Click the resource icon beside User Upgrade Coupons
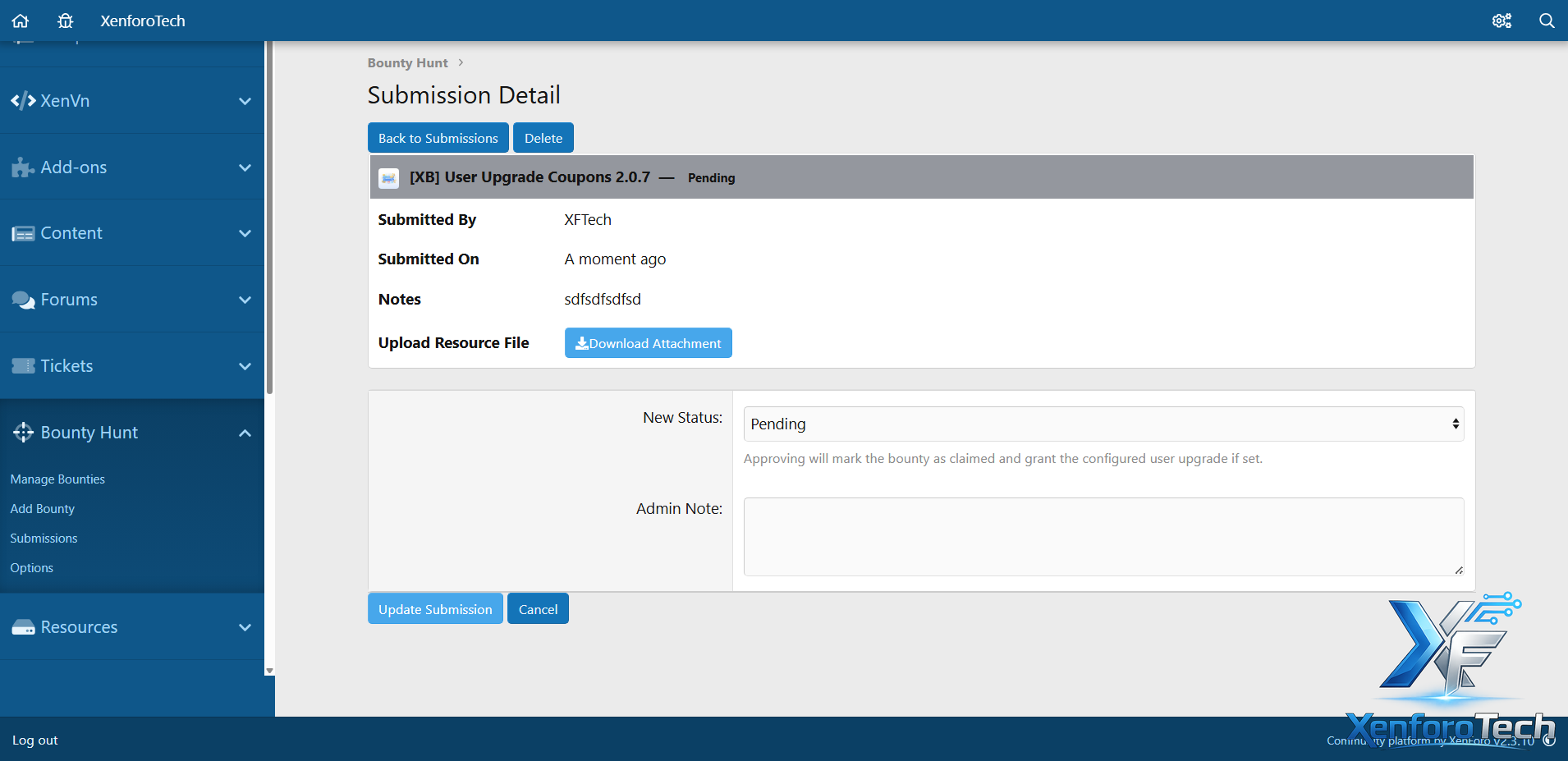The image size is (1568, 761). tap(388, 178)
